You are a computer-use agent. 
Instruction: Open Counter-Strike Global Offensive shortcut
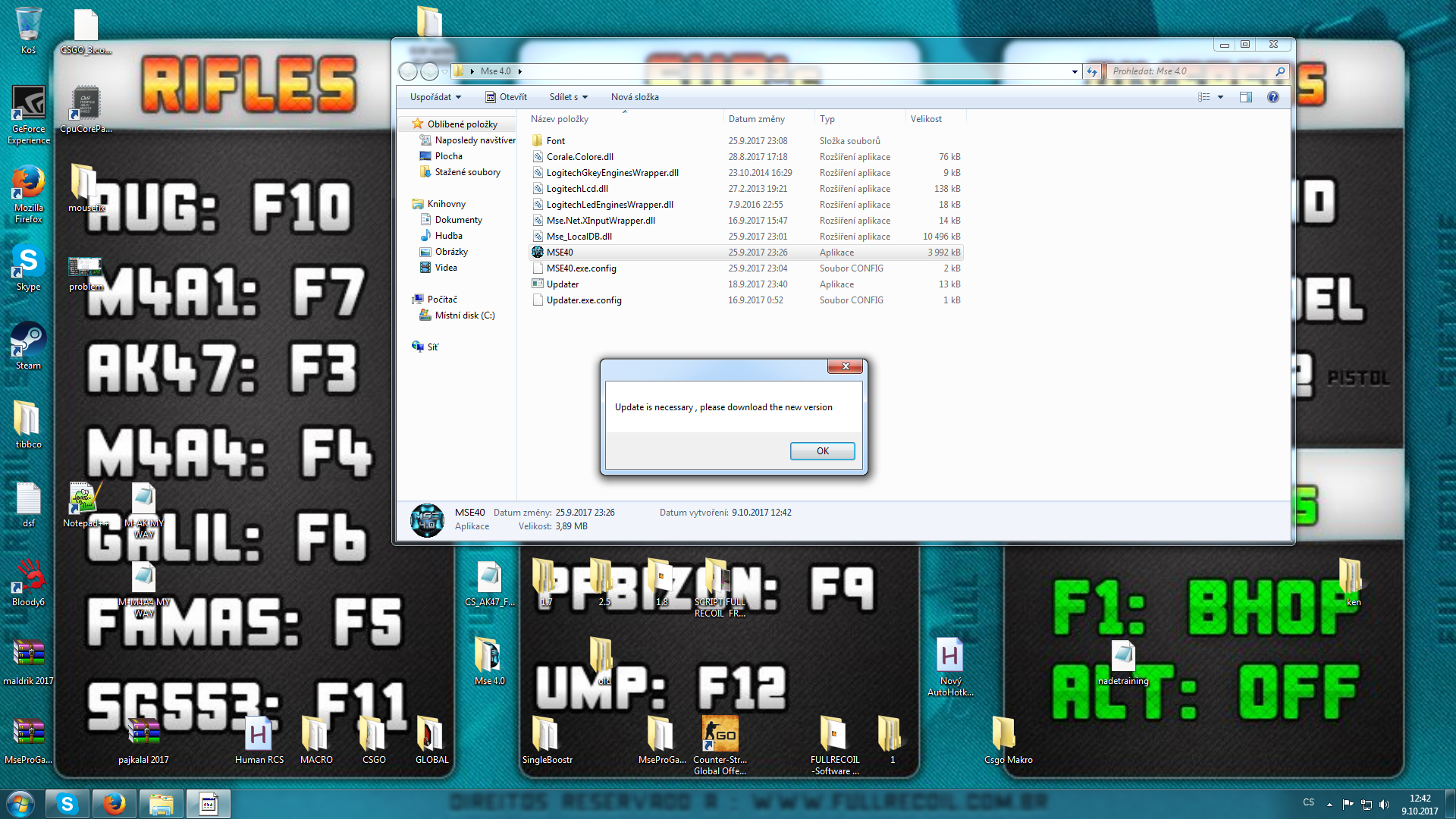[x=720, y=745]
